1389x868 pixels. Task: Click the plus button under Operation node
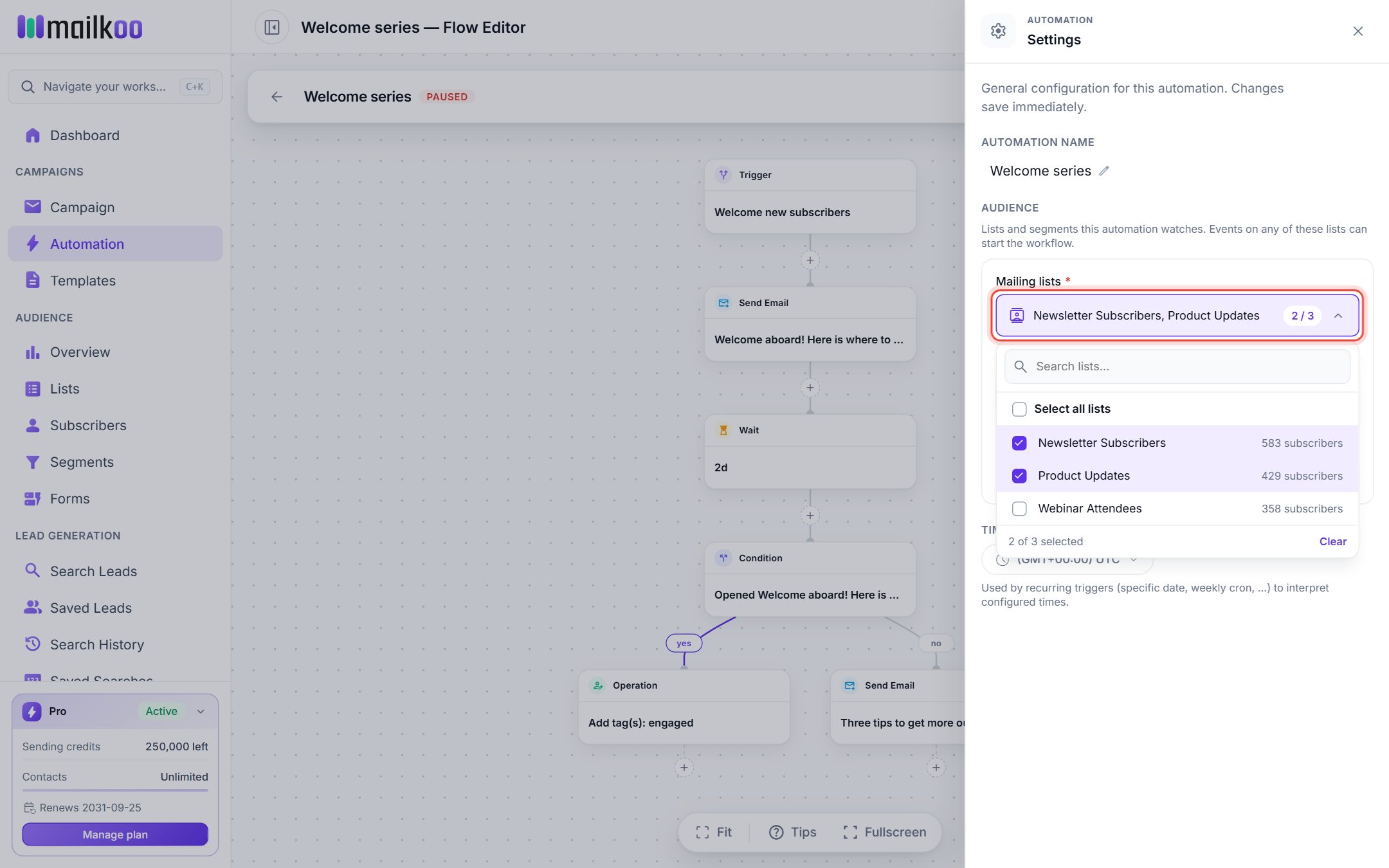[x=684, y=768]
